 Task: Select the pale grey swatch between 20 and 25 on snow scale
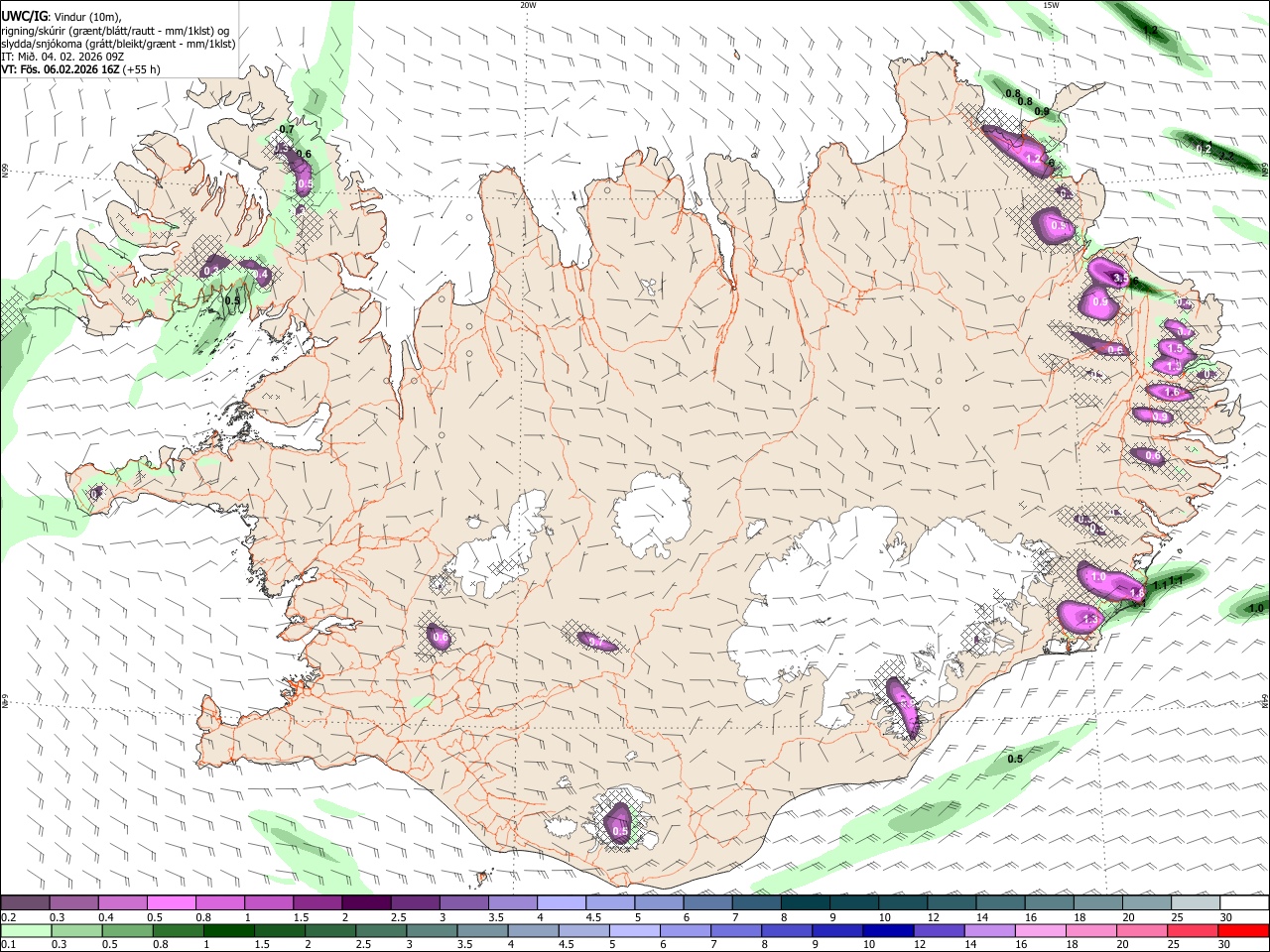[1146, 903]
